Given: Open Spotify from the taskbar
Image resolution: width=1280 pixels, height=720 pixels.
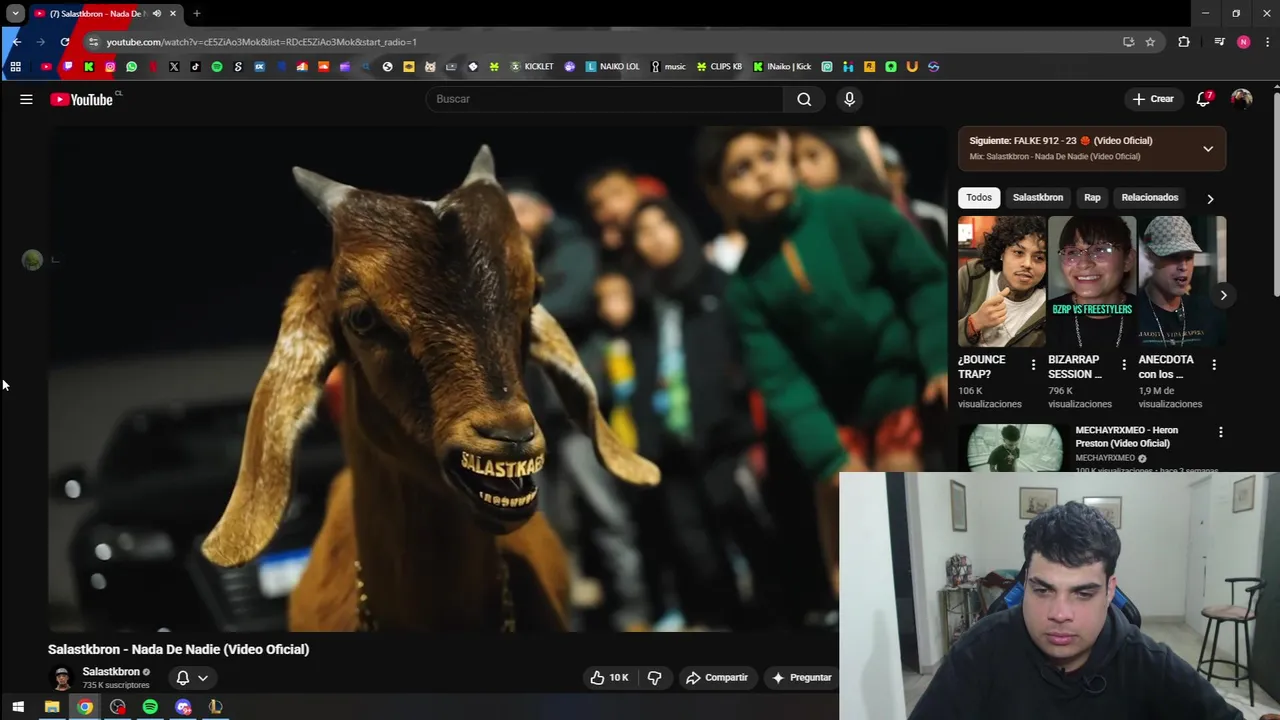Looking at the screenshot, I should click(150, 707).
